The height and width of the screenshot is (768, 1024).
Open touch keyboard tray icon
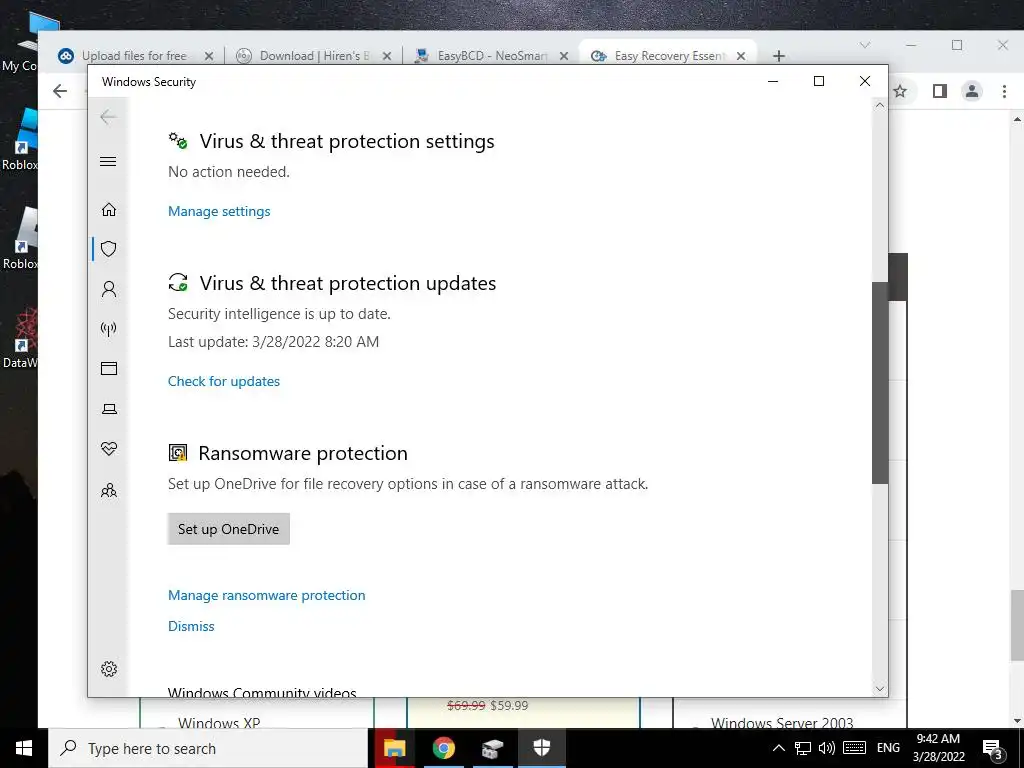pyautogui.click(x=854, y=748)
